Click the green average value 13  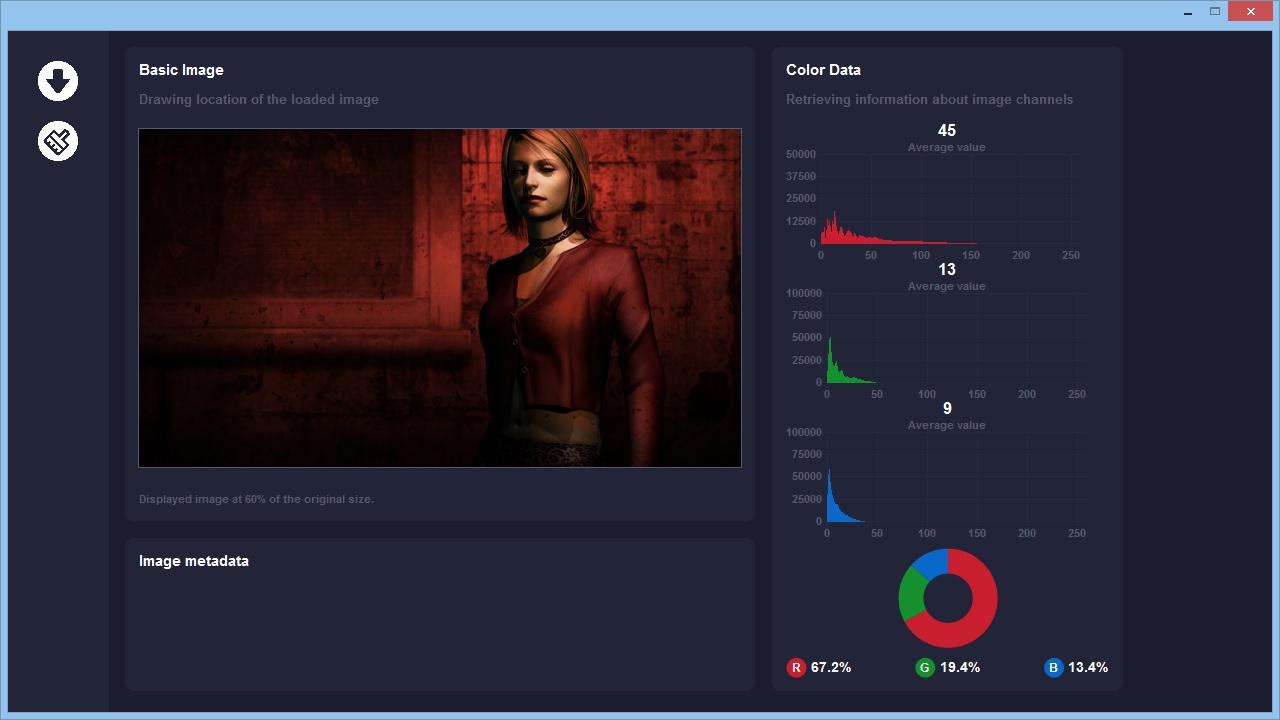click(x=947, y=270)
